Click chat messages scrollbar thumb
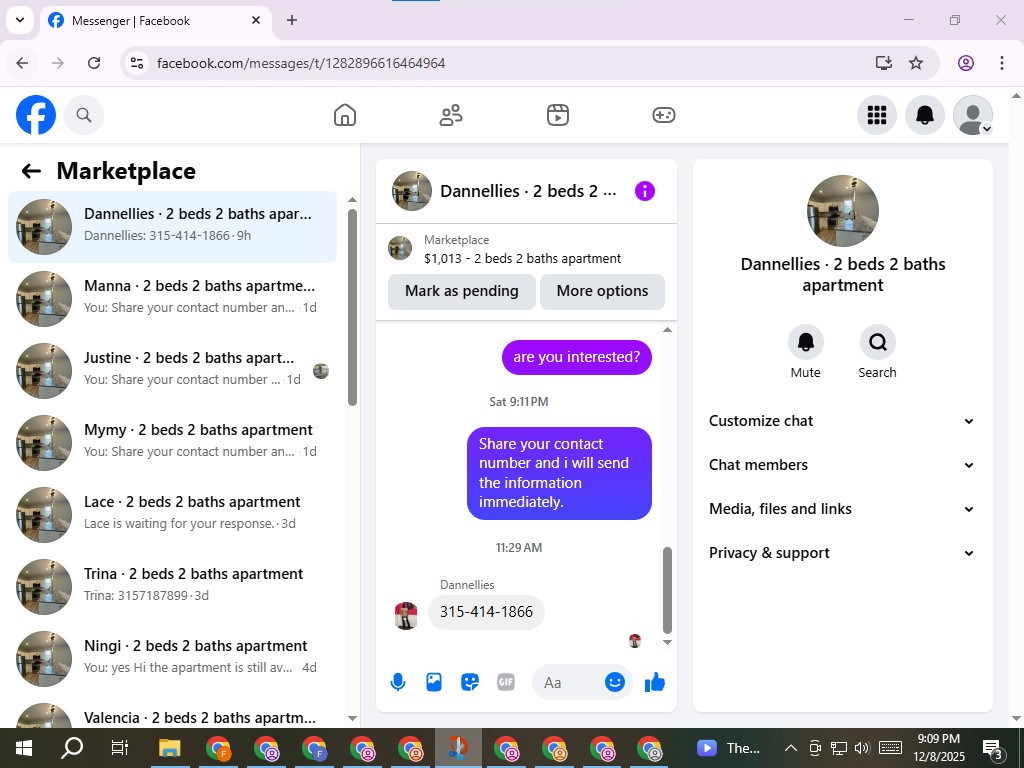 667,590
